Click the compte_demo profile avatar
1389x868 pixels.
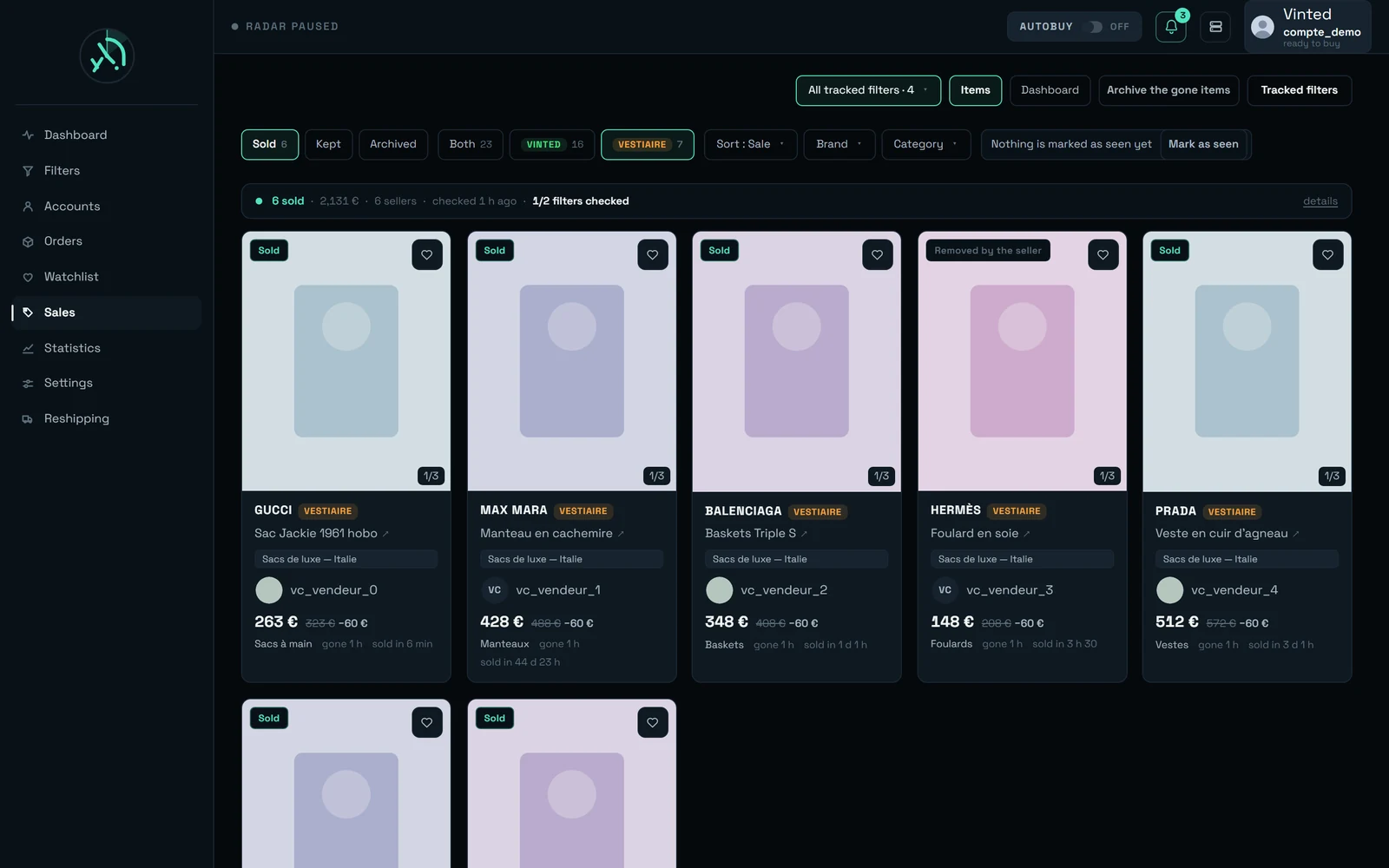coord(1262,27)
